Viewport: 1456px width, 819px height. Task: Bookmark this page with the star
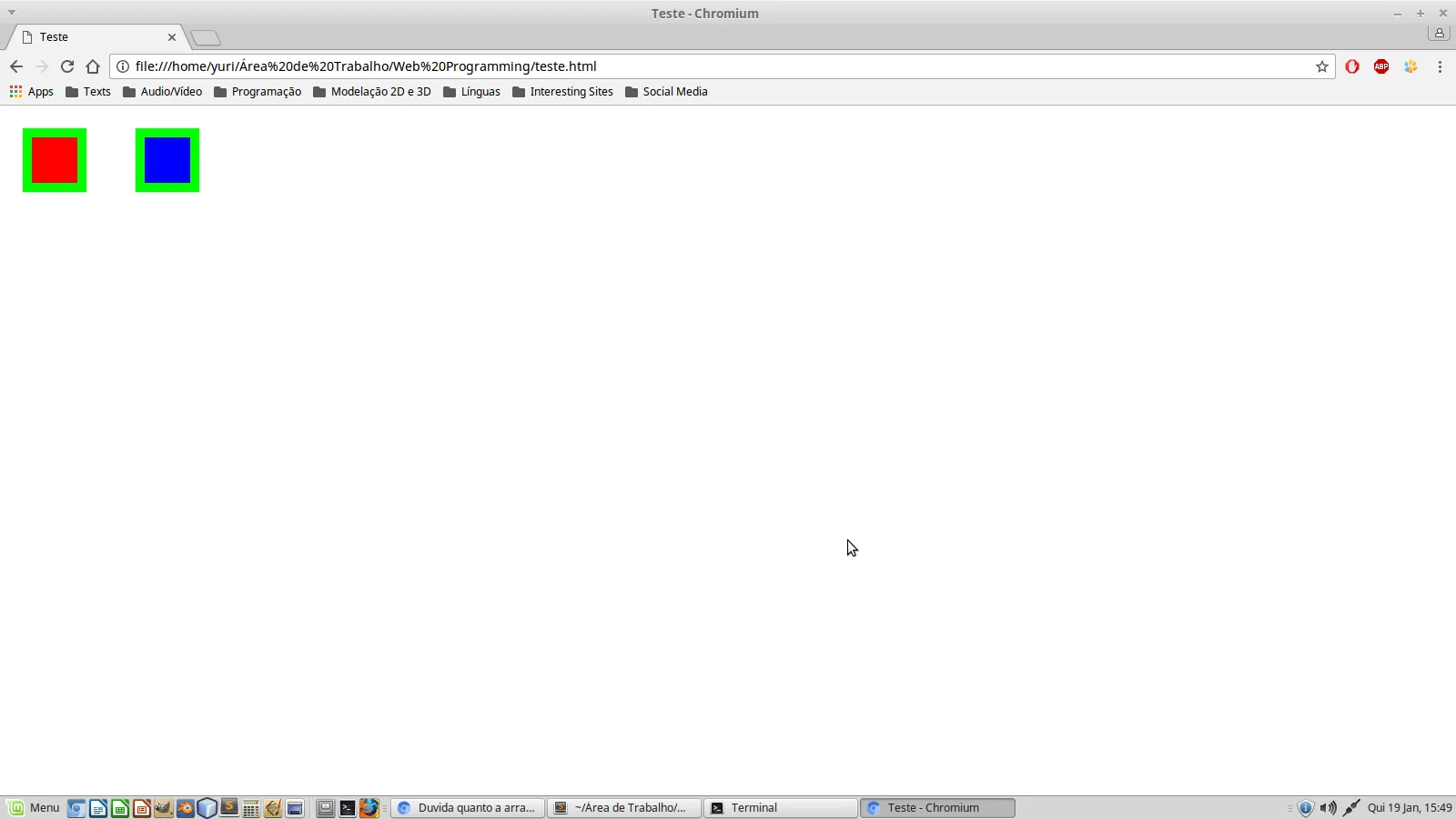1321,66
